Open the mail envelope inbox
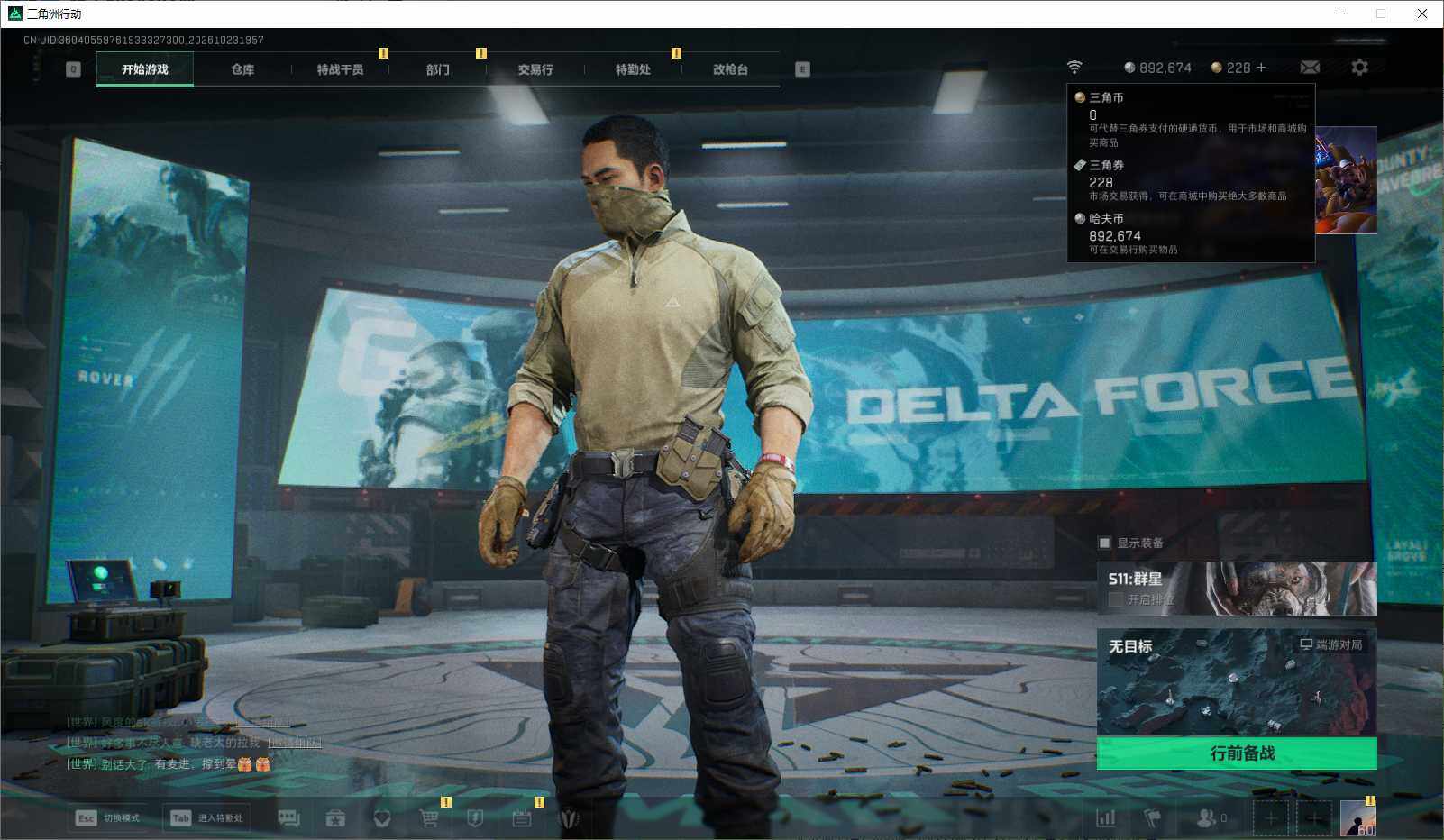This screenshot has width=1444, height=840. 1310,68
